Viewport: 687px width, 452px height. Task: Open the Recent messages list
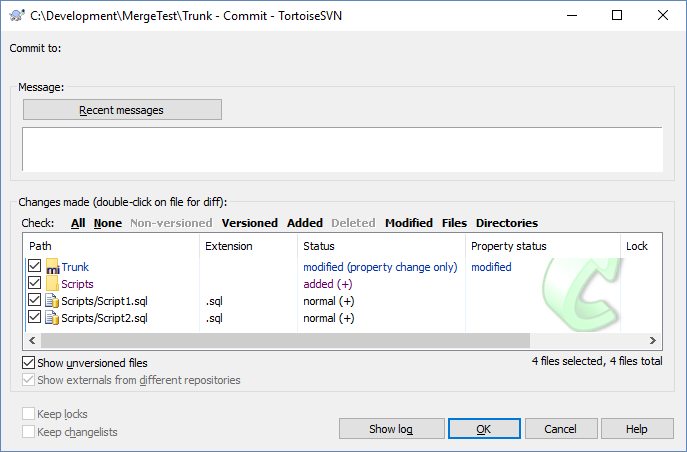pyautogui.click(x=122, y=110)
